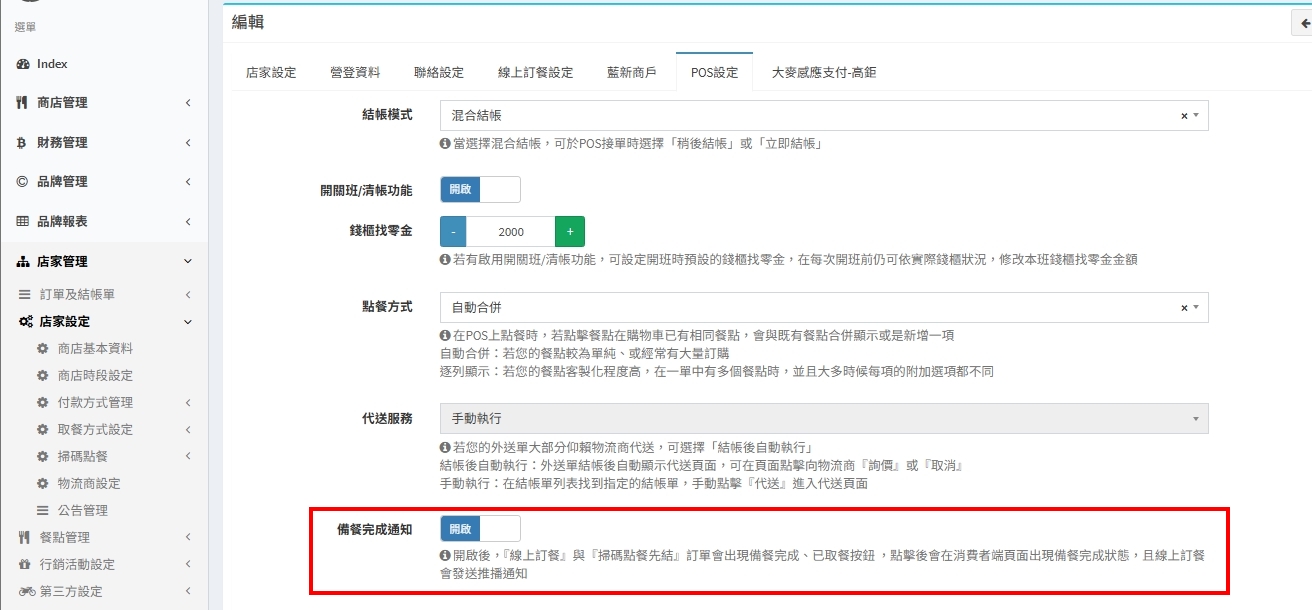Click the plus button to increase 錢櫃找零金
The image size is (1312, 610).
click(570, 232)
